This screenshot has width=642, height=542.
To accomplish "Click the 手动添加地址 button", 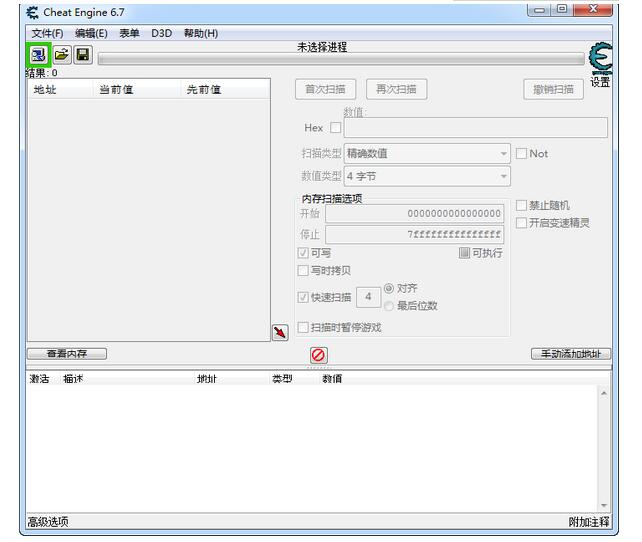I will point(570,354).
